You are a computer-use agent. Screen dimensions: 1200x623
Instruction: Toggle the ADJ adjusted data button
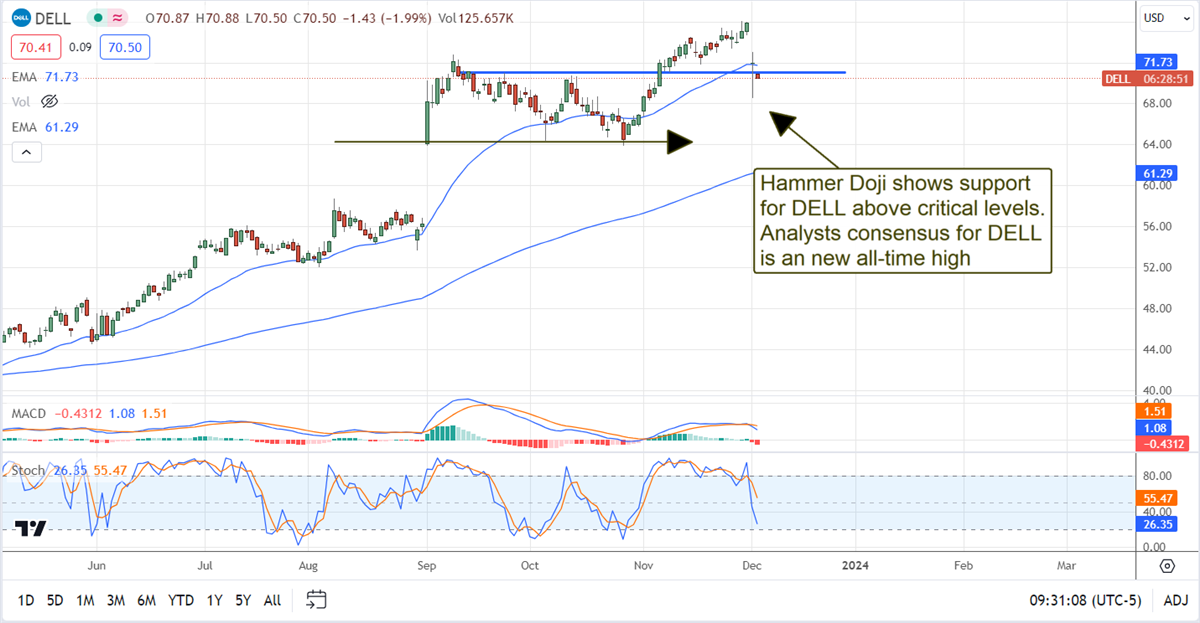pyautogui.click(x=1174, y=600)
